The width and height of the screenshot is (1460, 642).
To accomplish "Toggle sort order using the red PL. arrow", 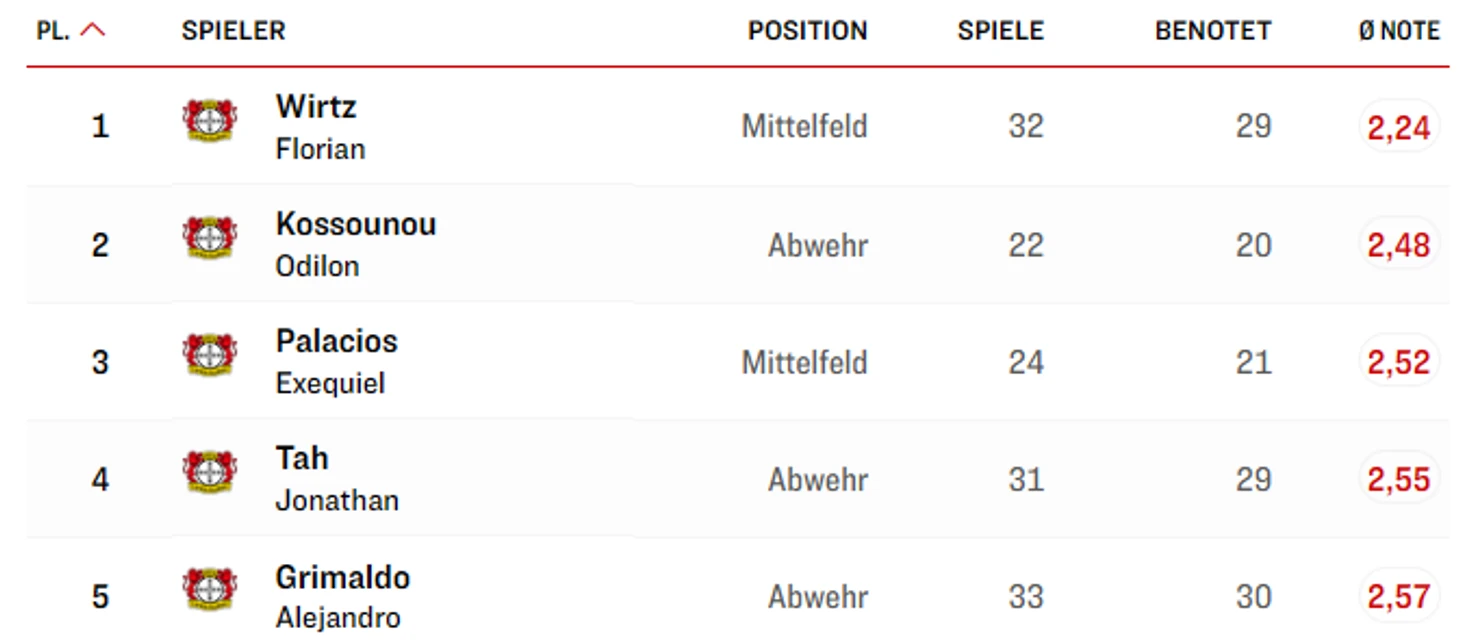I will click(92, 31).
